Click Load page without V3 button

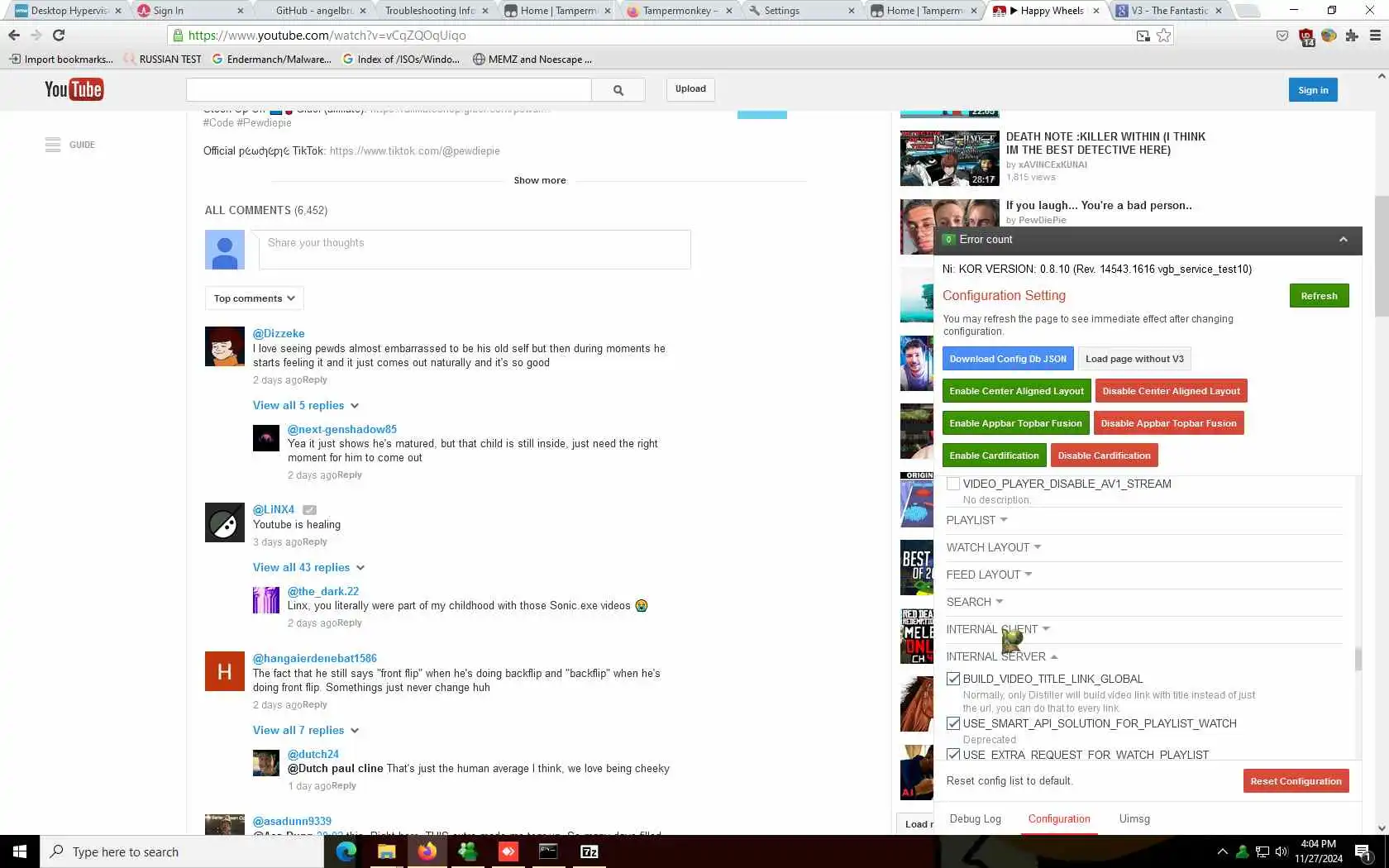coord(1134,359)
